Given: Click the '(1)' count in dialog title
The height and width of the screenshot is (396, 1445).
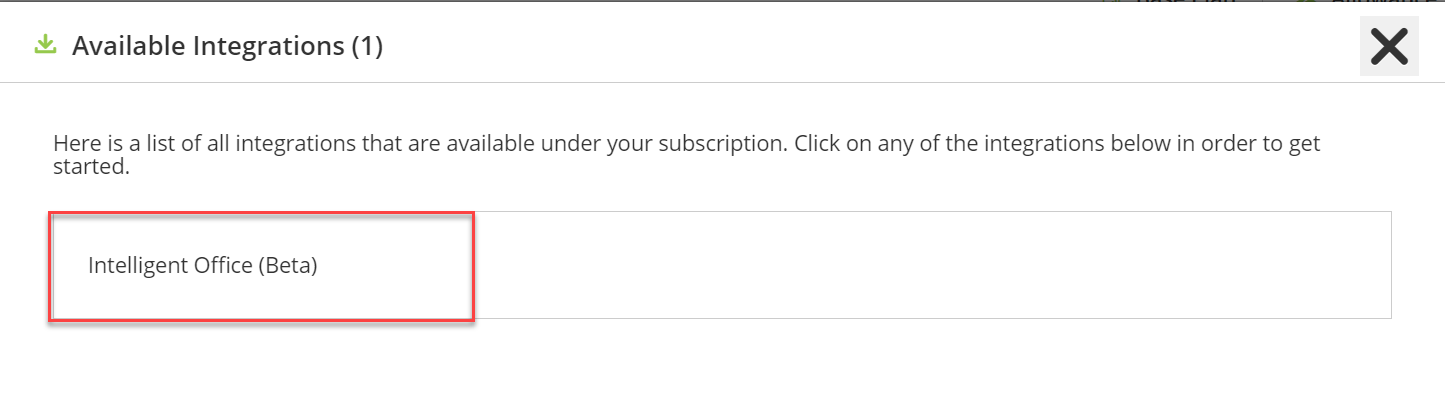Looking at the screenshot, I should (x=367, y=46).
